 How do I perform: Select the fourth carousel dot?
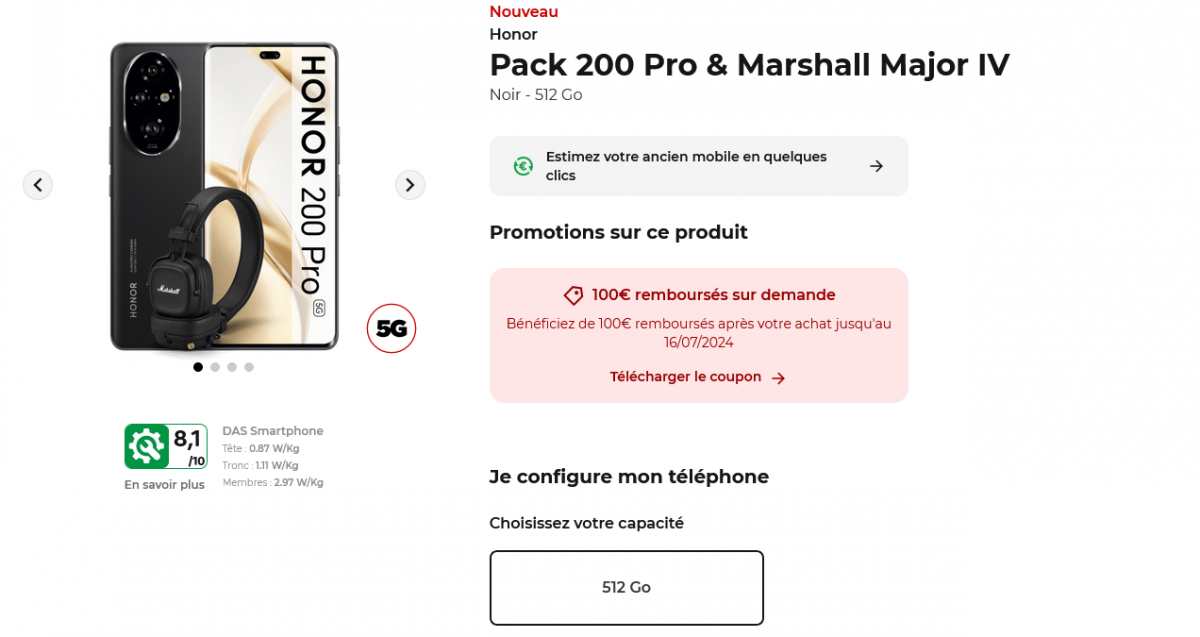point(249,367)
